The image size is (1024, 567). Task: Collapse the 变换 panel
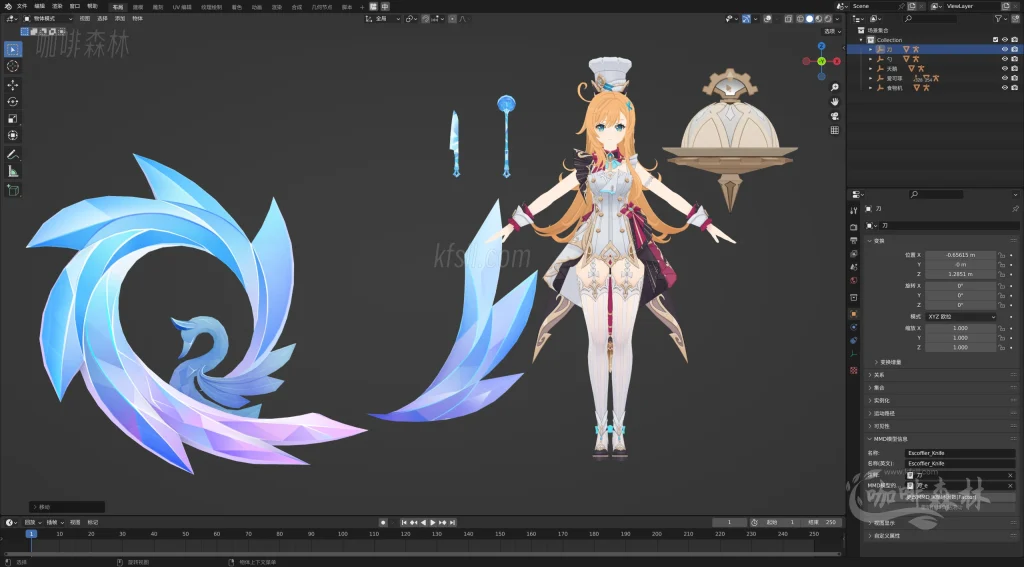pyautogui.click(x=878, y=241)
